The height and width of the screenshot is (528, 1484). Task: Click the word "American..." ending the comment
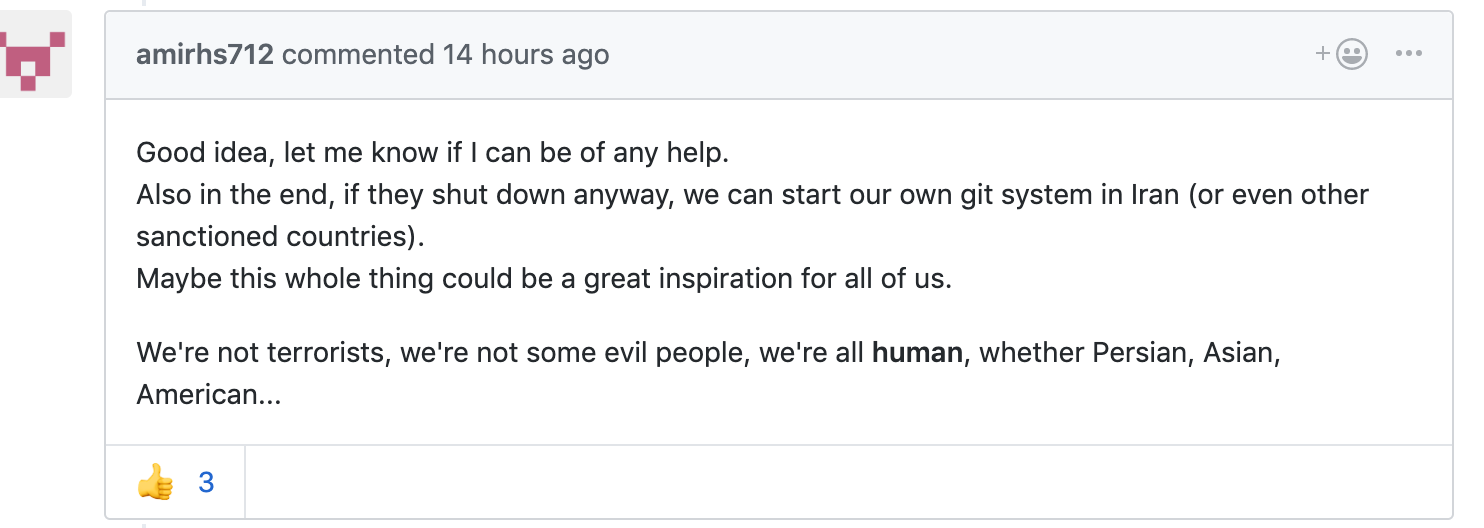pos(208,395)
